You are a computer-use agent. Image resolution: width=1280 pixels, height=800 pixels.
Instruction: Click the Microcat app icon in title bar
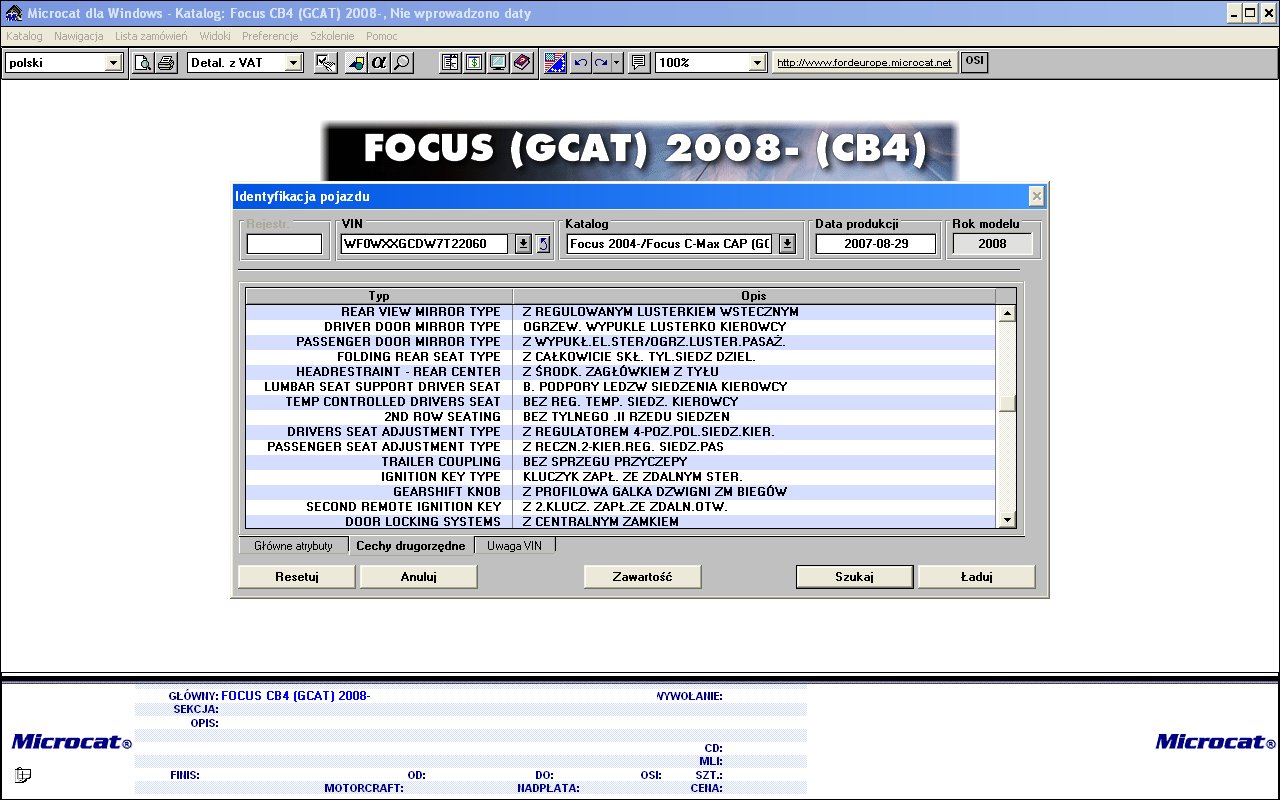click(x=14, y=13)
